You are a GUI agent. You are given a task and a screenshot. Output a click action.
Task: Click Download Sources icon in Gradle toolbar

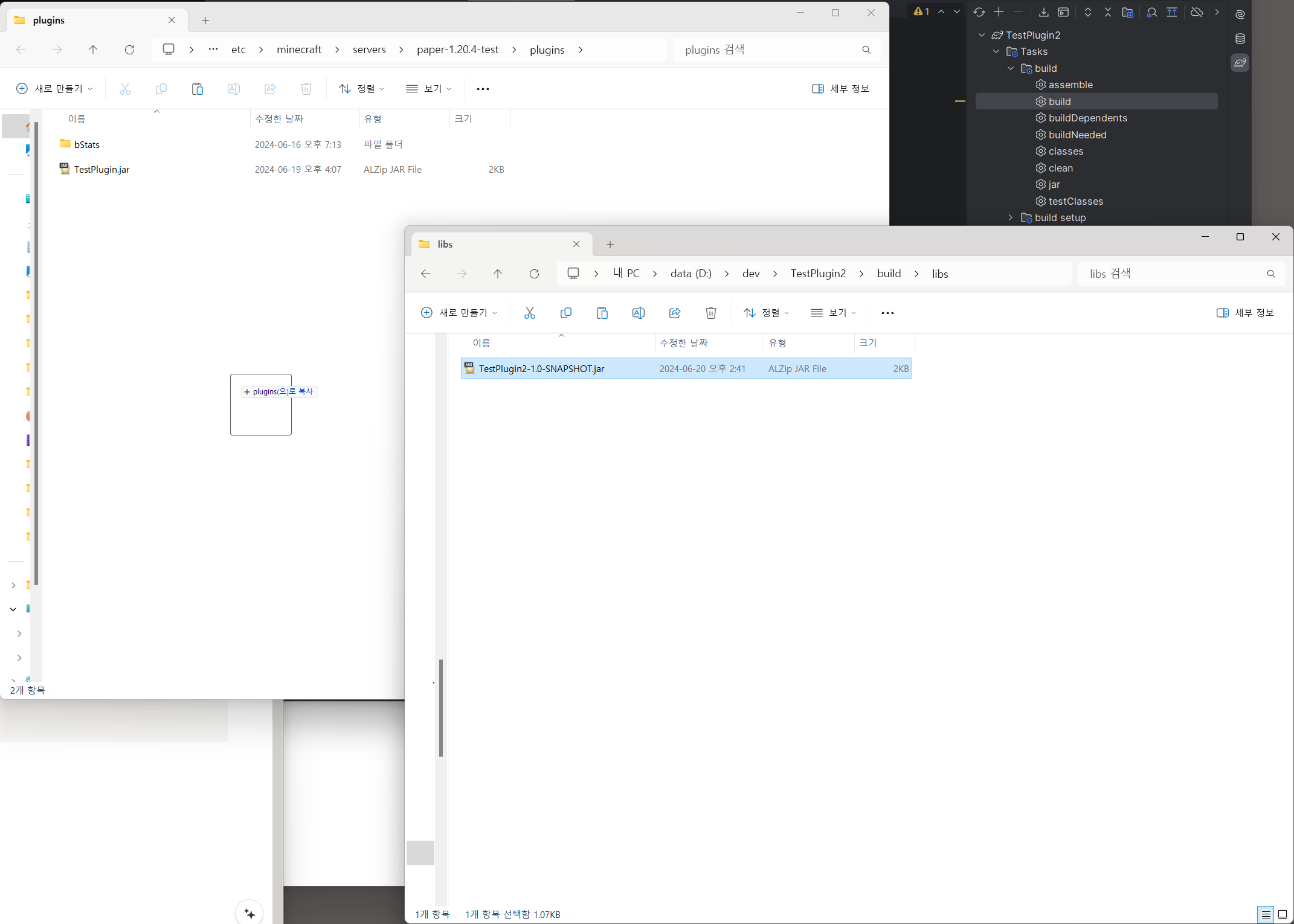pyautogui.click(x=1043, y=12)
